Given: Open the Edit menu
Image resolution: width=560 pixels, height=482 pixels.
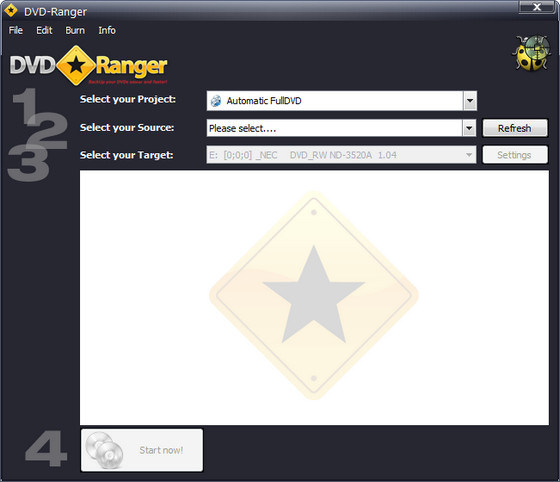Looking at the screenshot, I should pyautogui.click(x=44, y=30).
